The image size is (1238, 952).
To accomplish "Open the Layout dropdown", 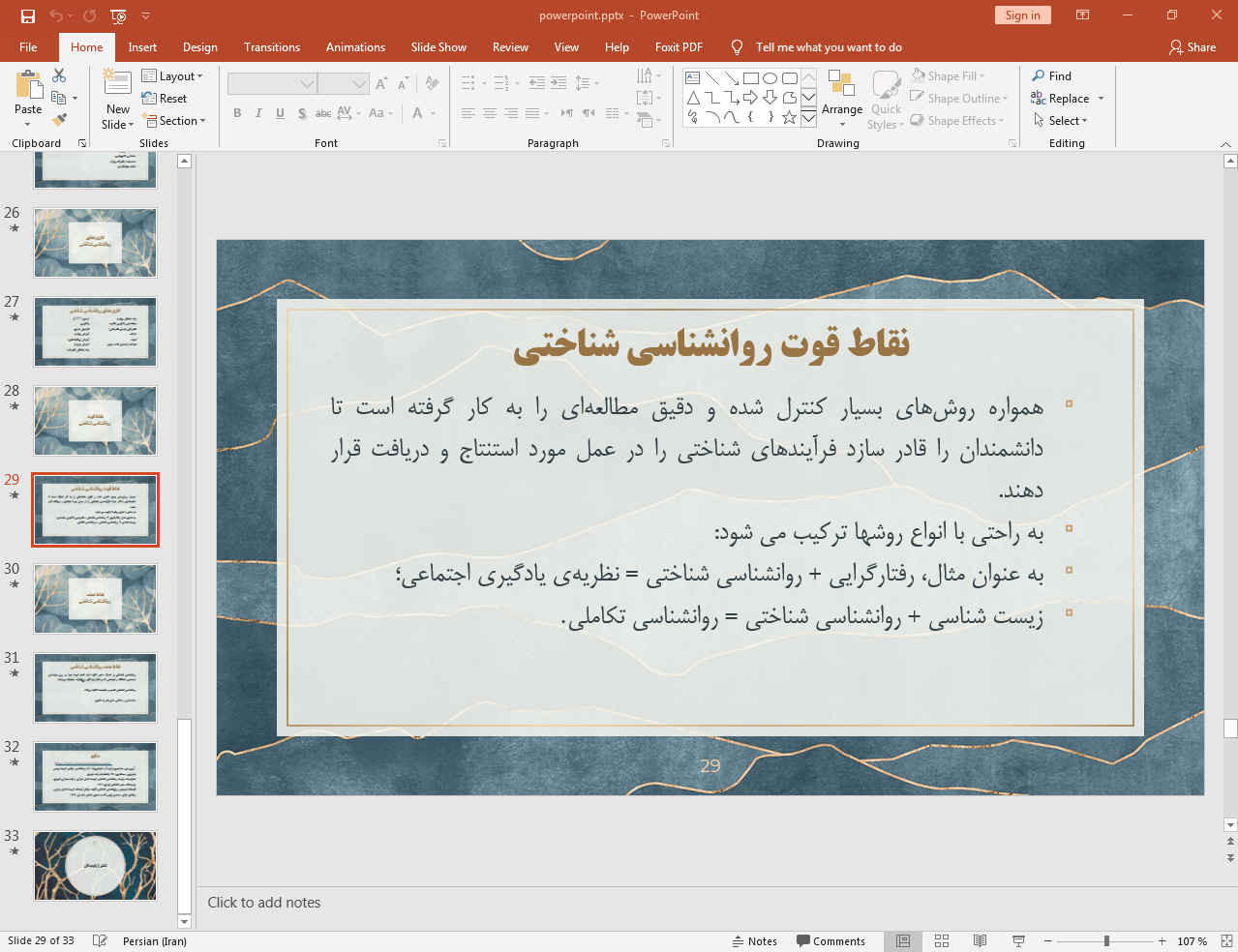I will [172, 76].
